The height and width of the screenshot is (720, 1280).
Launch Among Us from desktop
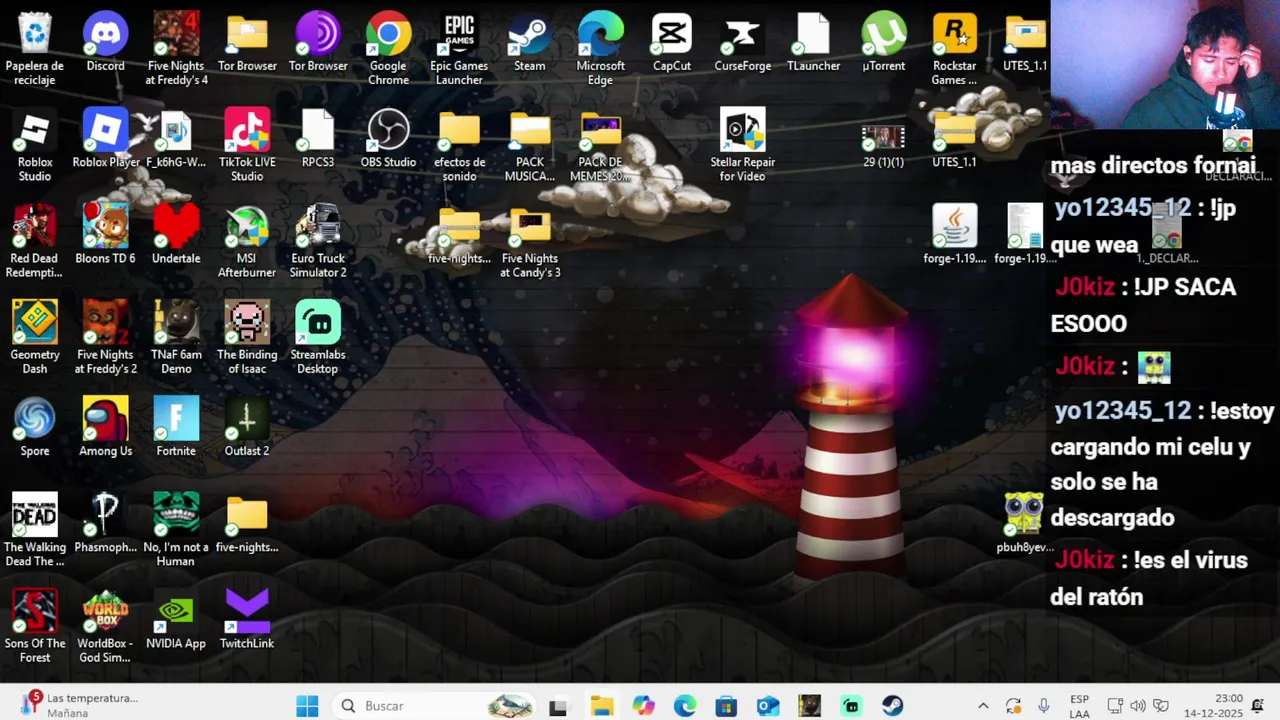click(x=105, y=427)
